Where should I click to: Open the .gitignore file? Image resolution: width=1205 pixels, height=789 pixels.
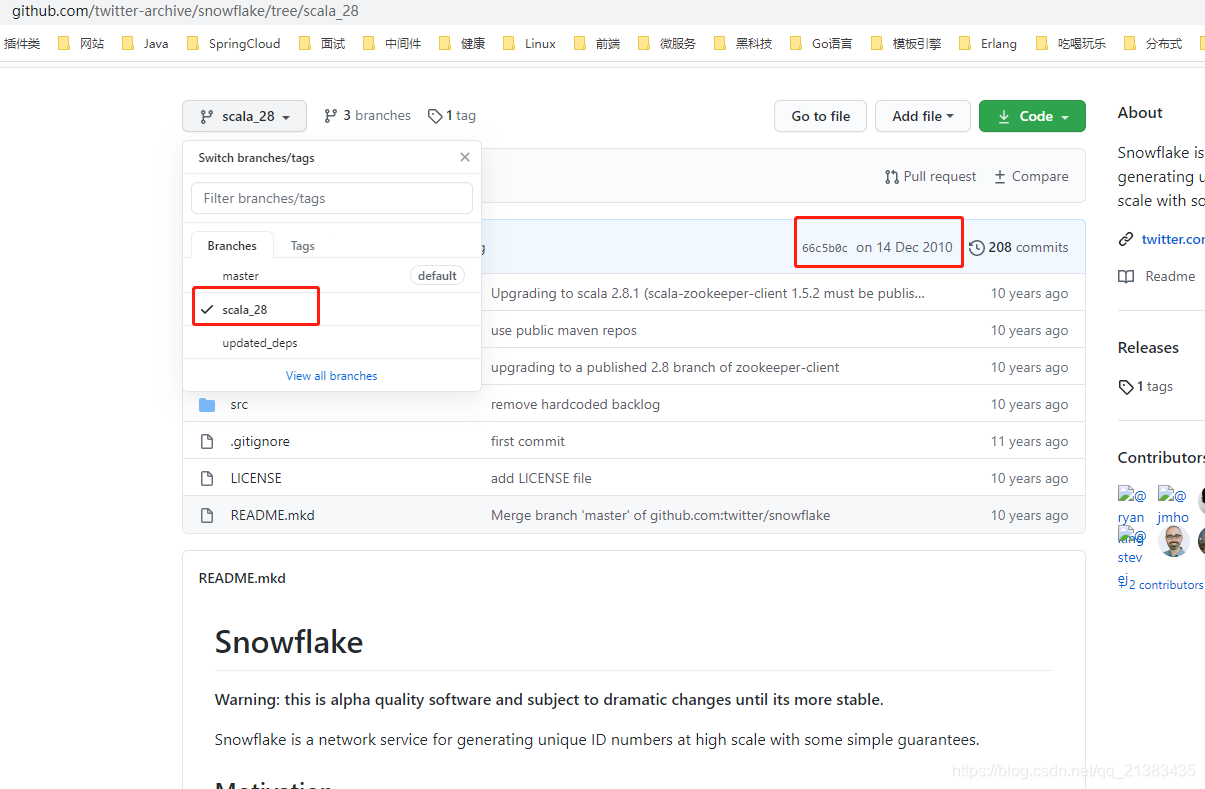pyautogui.click(x=260, y=441)
